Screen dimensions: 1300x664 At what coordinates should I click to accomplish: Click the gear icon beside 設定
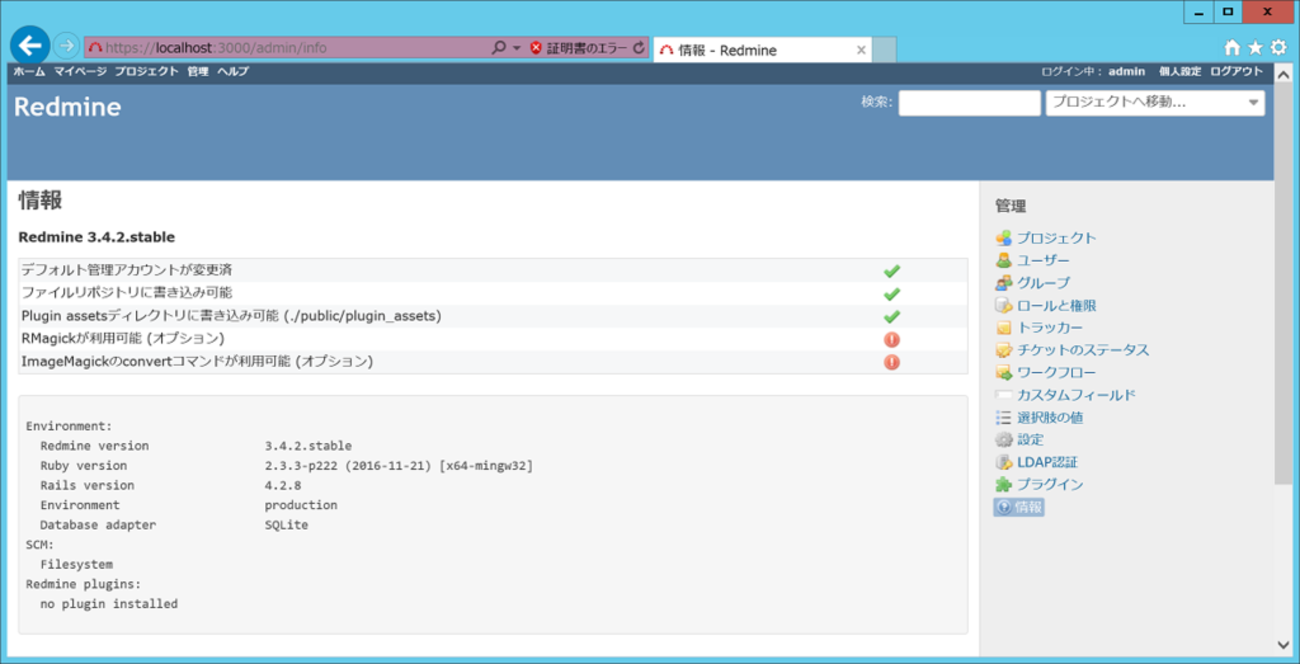click(x=1003, y=440)
